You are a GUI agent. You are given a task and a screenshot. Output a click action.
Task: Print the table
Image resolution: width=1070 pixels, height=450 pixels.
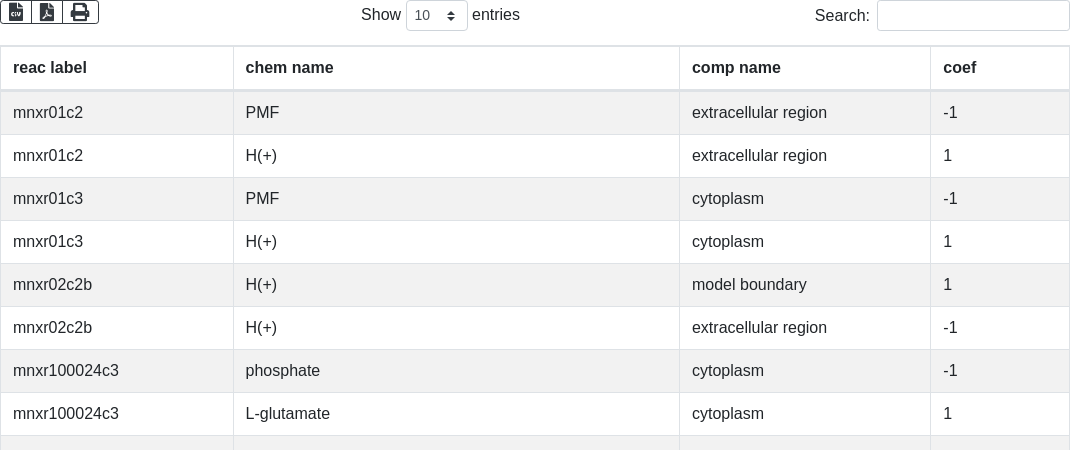click(x=80, y=12)
